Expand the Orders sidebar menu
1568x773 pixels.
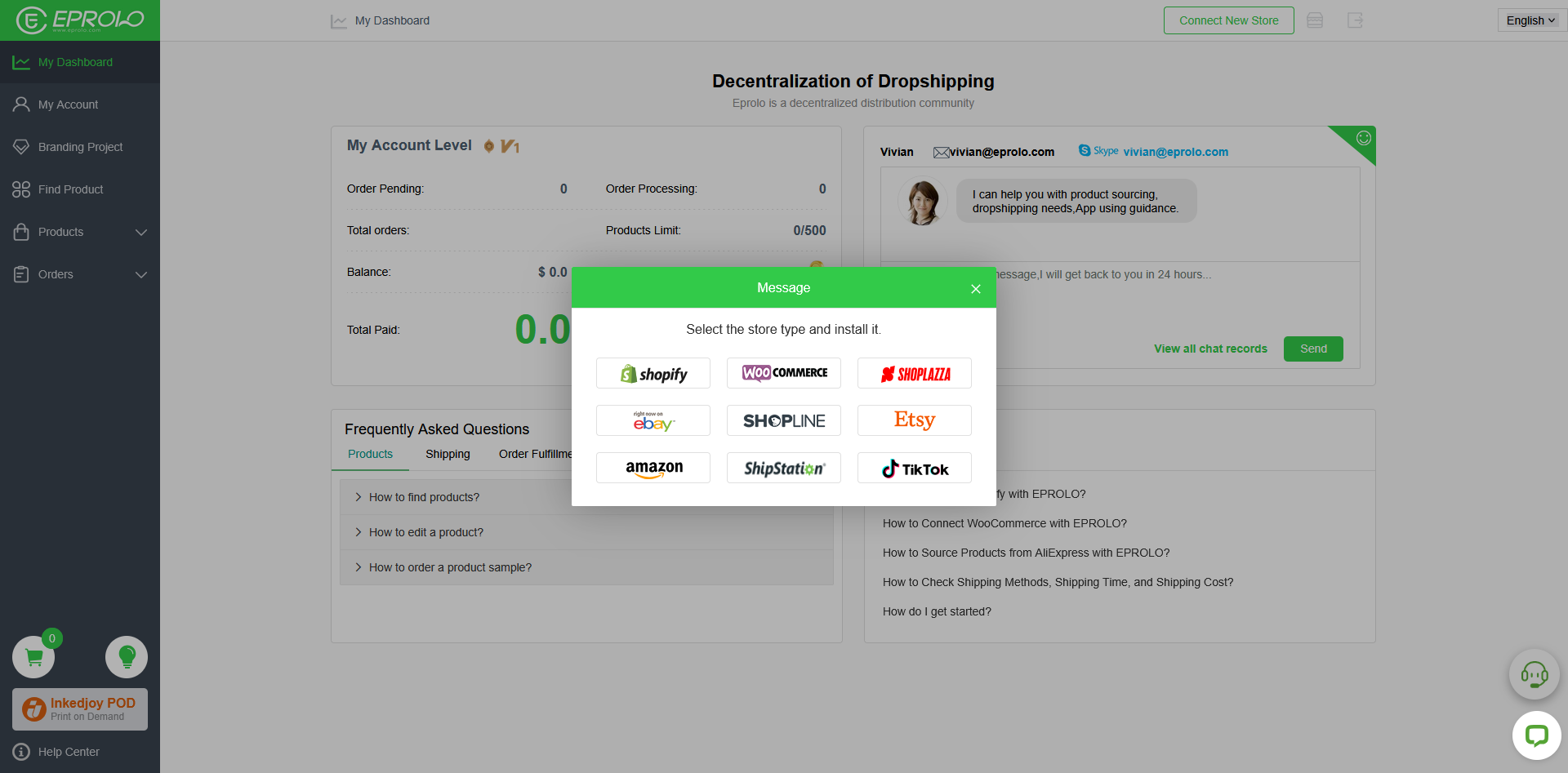coord(80,274)
